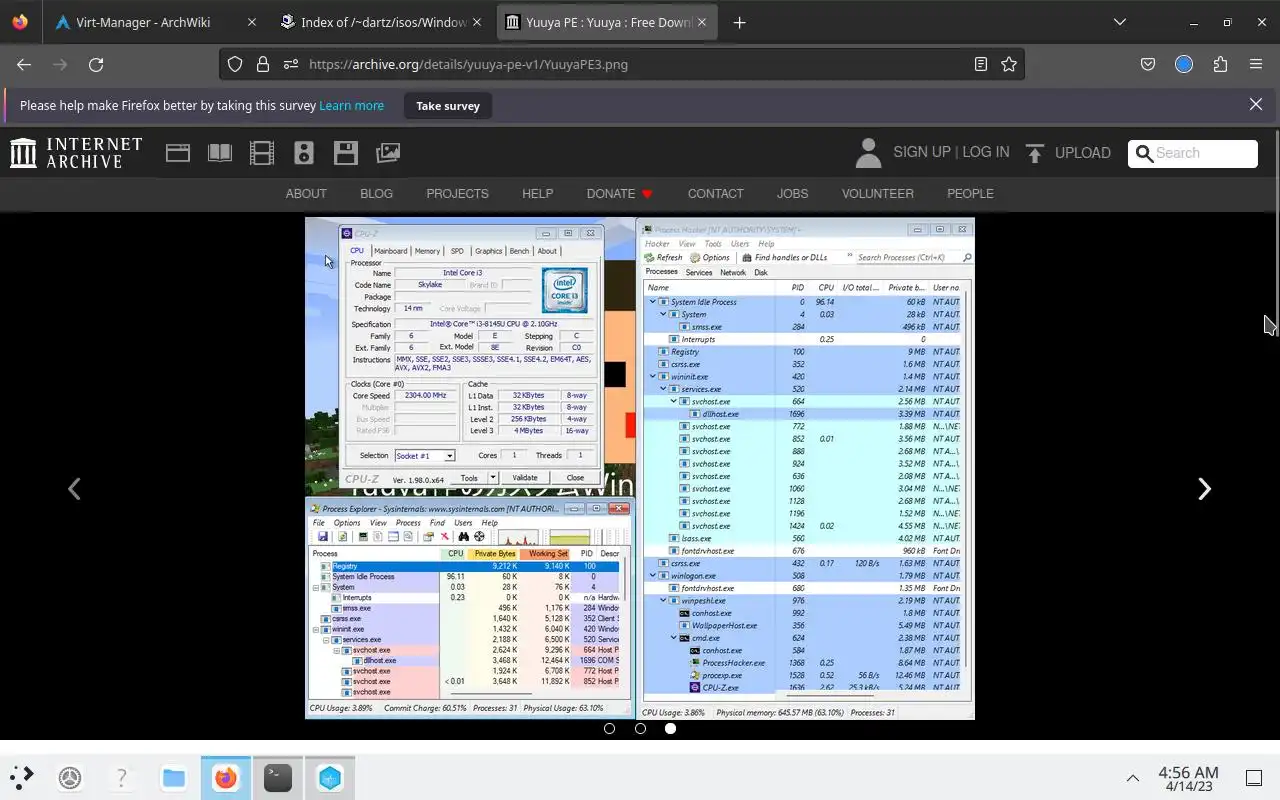Open the PROJECTS navigation item

pos(457,193)
